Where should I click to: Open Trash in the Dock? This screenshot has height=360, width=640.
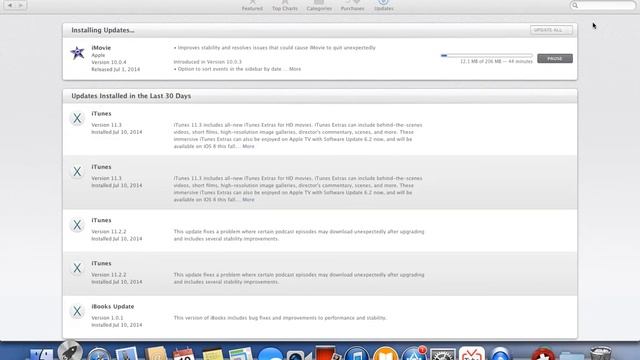coord(600,353)
